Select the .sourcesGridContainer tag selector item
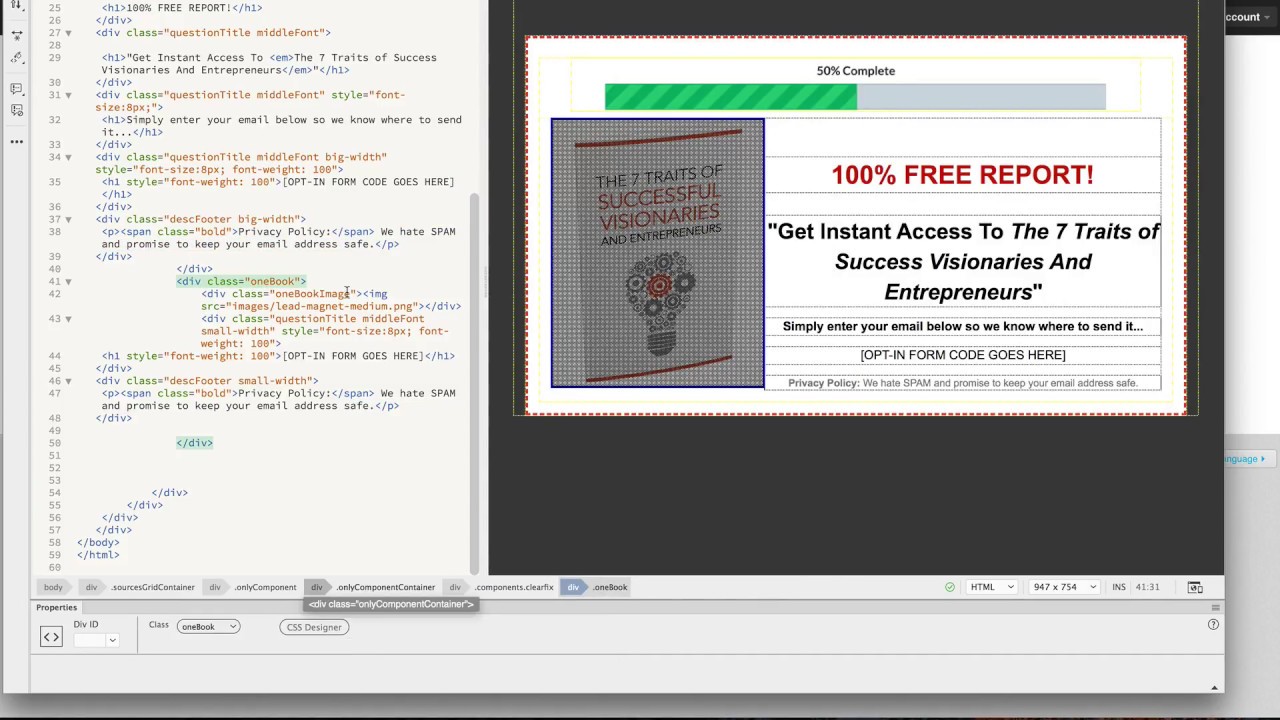The height and width of the screenshot is (720, 1280). coord(152,587)
